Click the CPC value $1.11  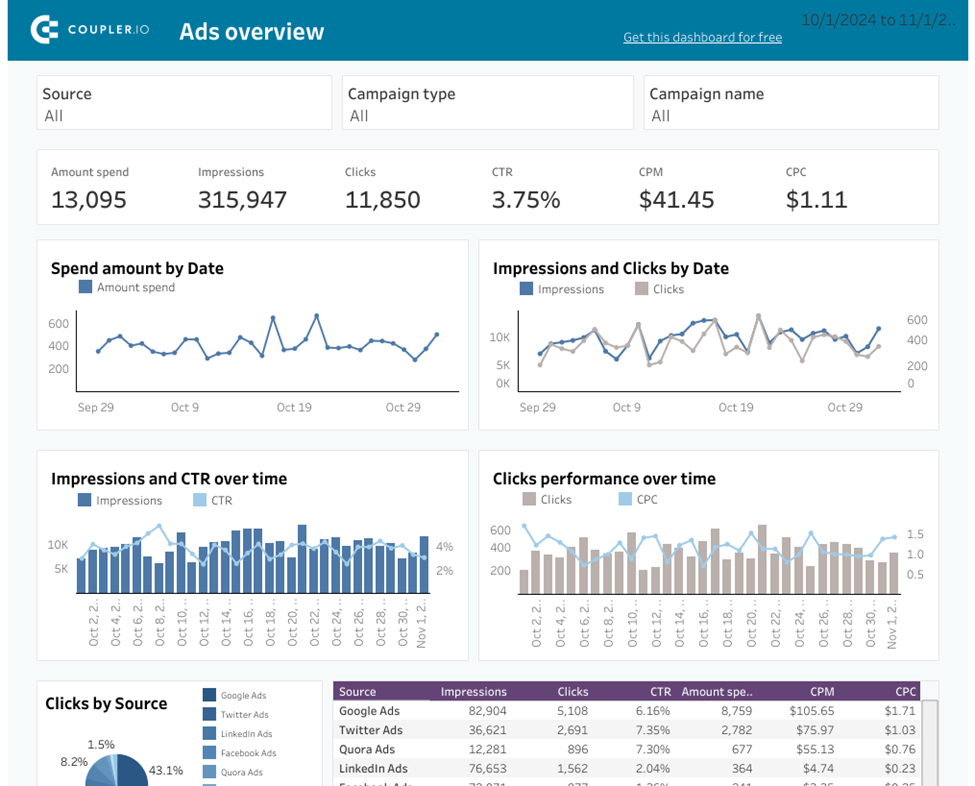816,200
